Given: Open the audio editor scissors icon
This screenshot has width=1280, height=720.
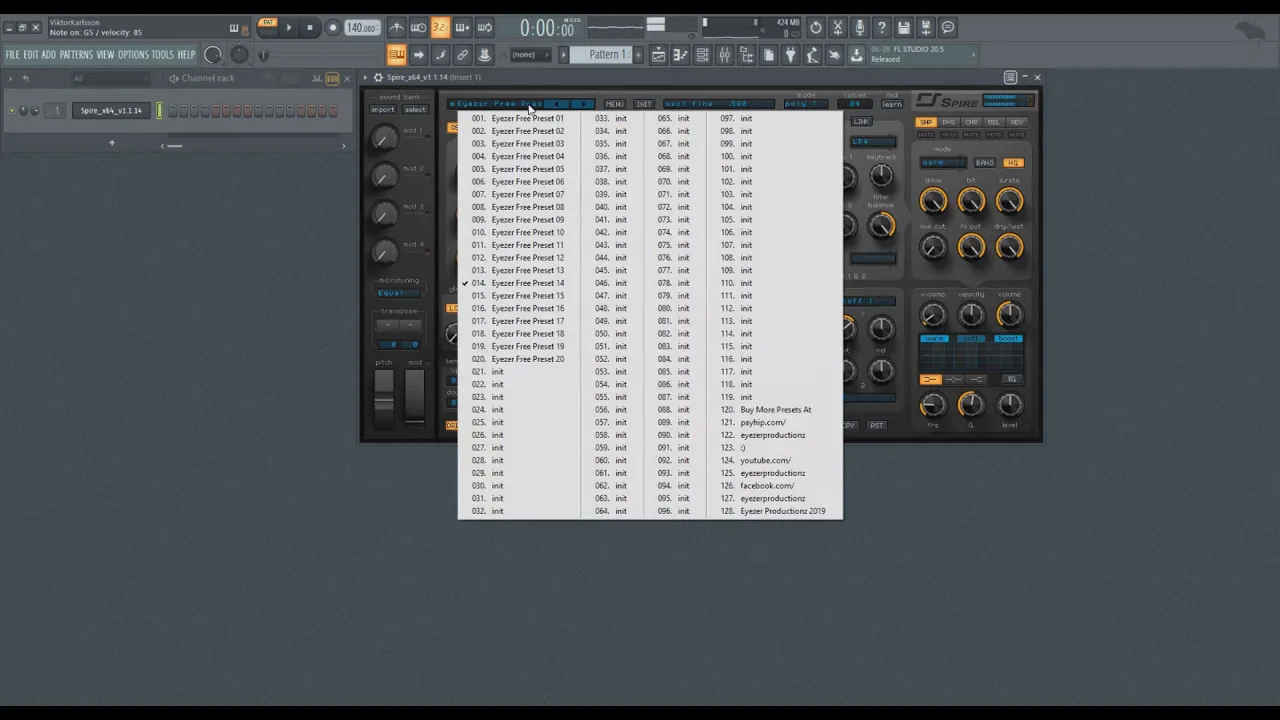Looking at the screenshot, I should click(x=838, y=28).
